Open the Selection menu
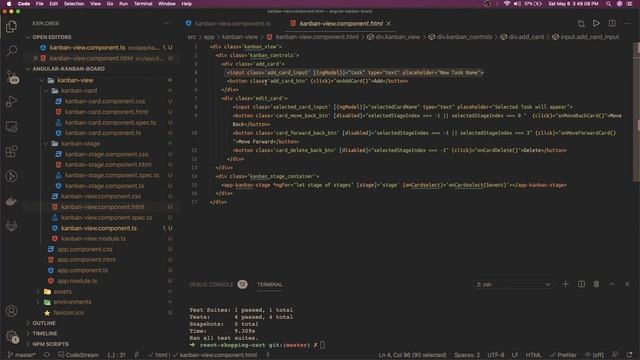 pyautogui.click(x=74, y=4)
